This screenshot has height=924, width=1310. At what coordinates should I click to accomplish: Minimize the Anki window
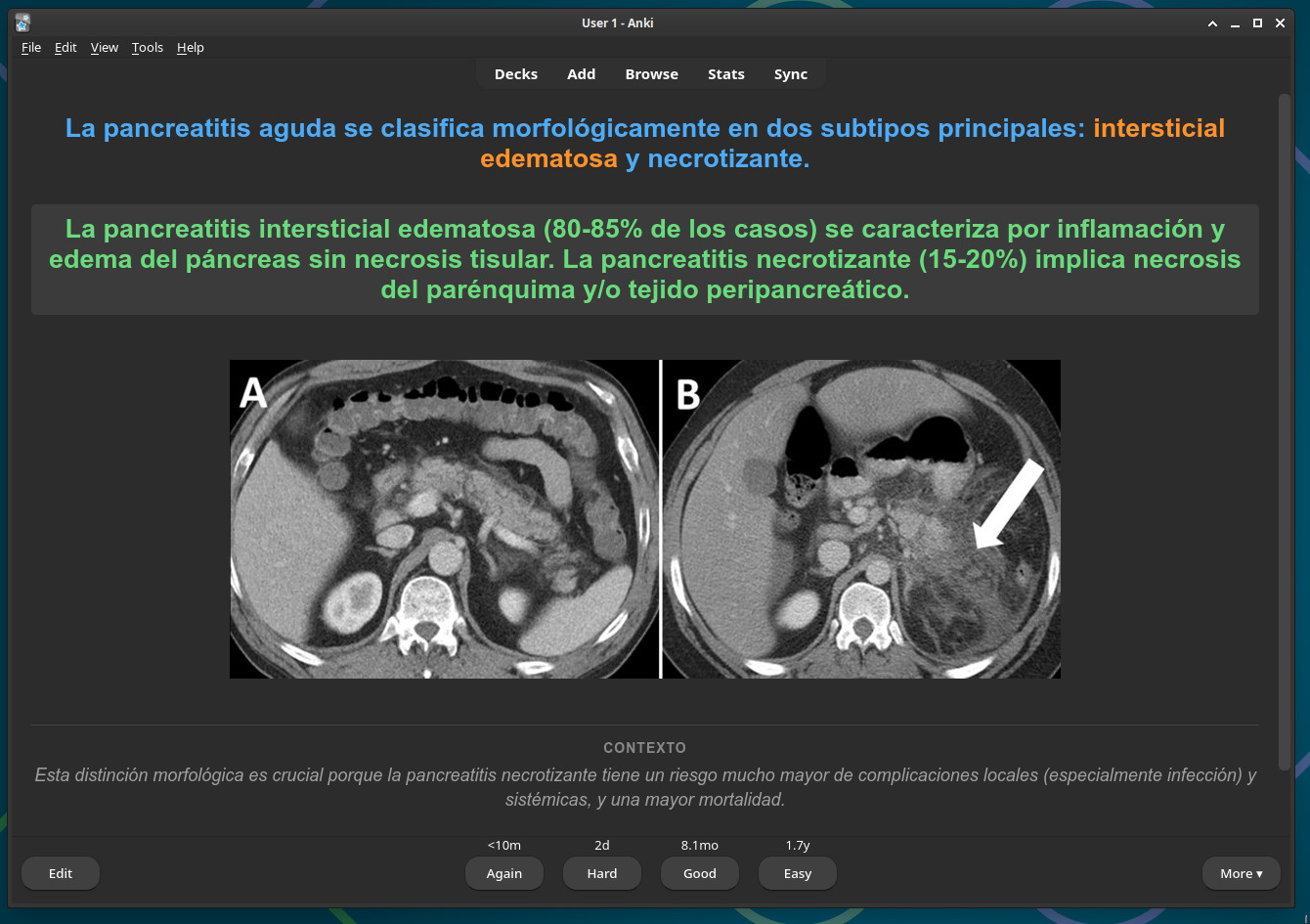coord(1235,22)
